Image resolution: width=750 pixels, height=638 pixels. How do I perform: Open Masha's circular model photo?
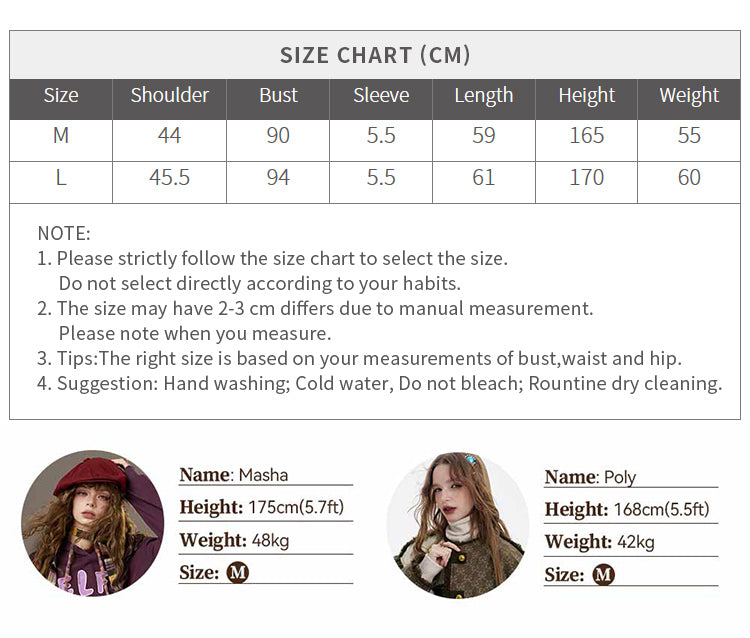click(x=93, y=523)
